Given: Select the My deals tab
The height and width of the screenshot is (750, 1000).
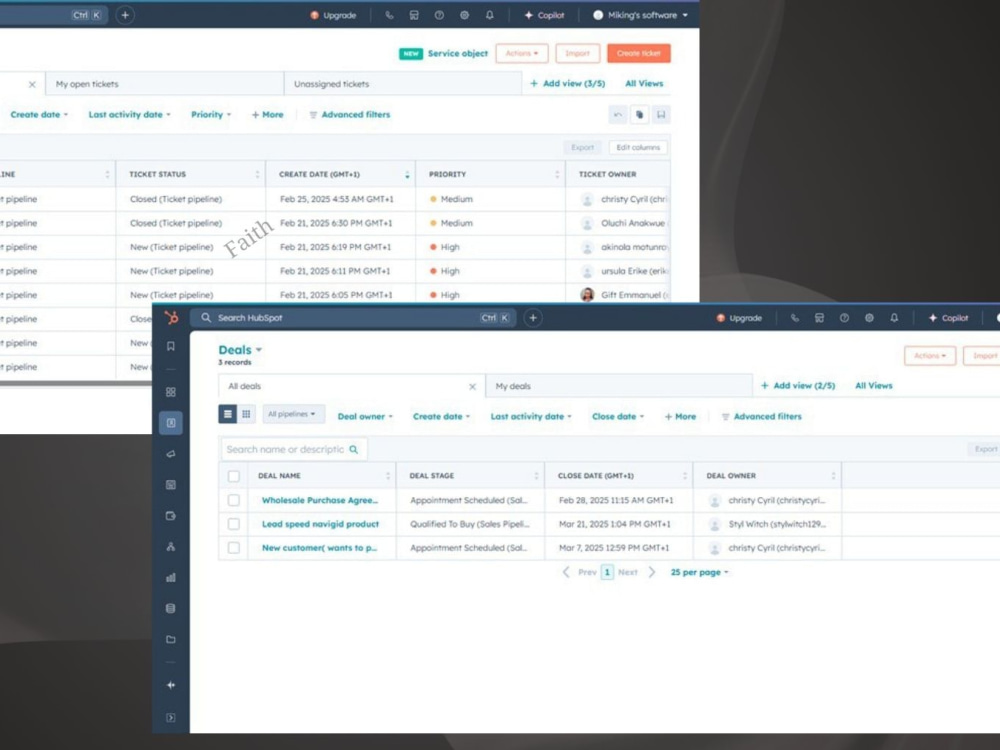Looking at the screenshot, I should pos(619,386).
